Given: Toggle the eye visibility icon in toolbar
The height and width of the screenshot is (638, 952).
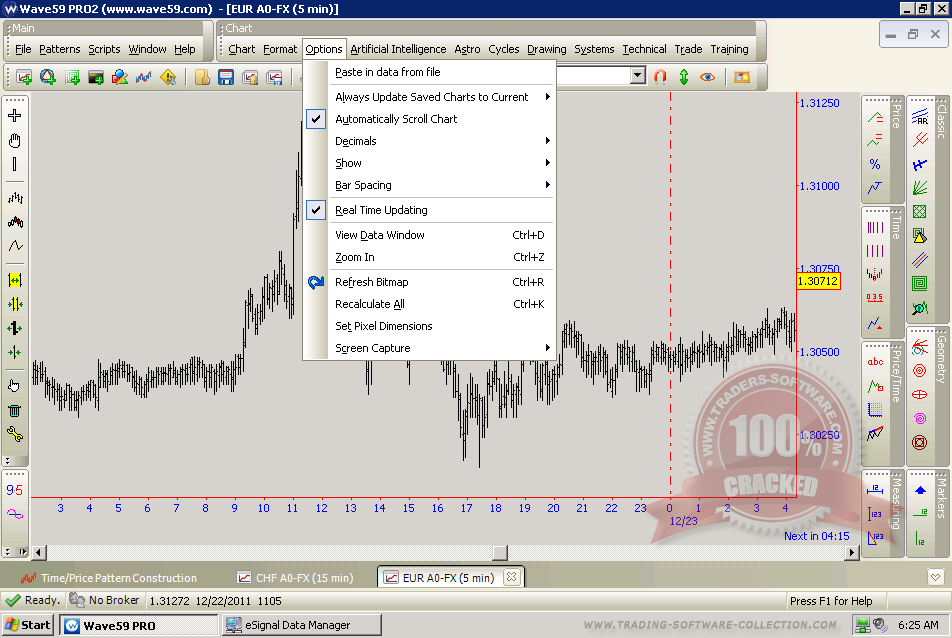Looking at the screenshot, I should tap(708, 76).
